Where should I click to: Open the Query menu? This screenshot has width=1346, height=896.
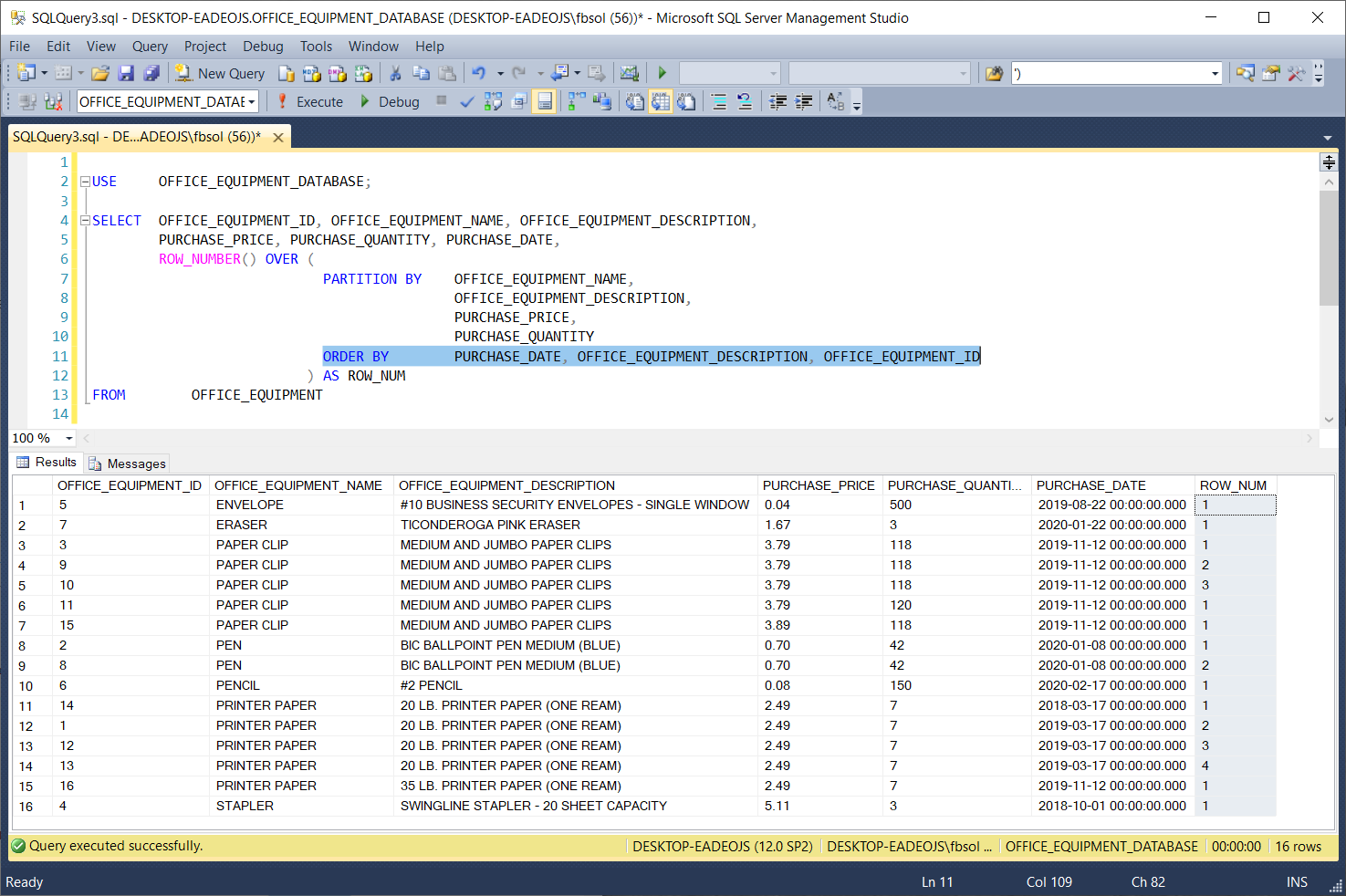pos(150,47)
